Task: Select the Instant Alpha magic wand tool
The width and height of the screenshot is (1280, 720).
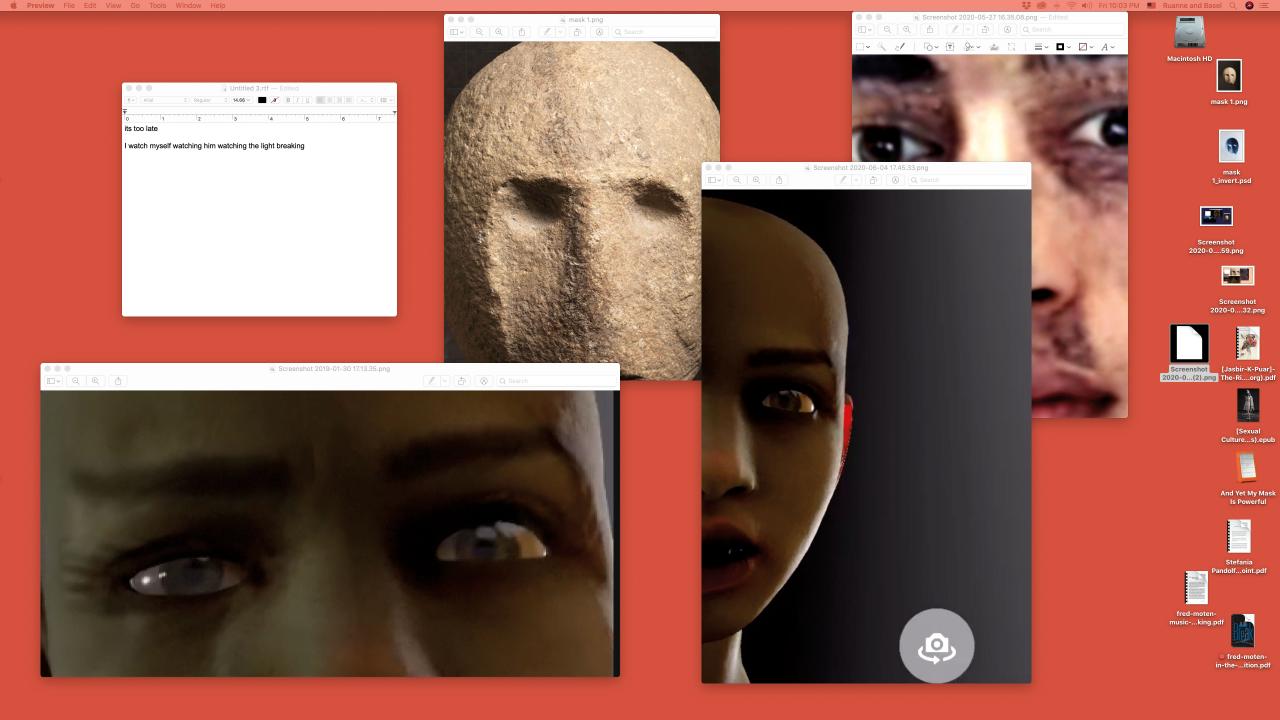Action: pyautogui.click(x=883, y=47)
